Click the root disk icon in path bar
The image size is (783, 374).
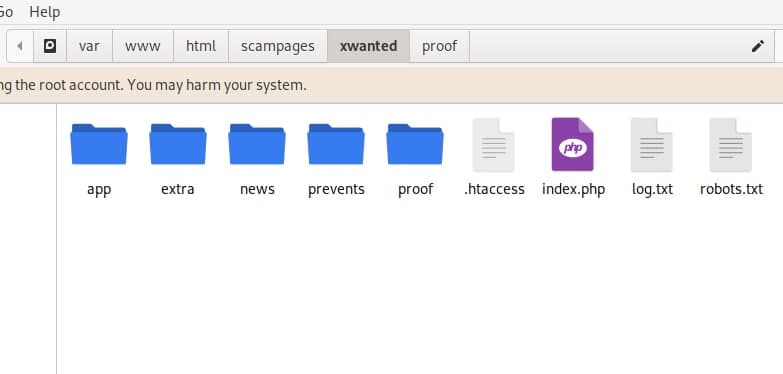[x=50, y=46]
